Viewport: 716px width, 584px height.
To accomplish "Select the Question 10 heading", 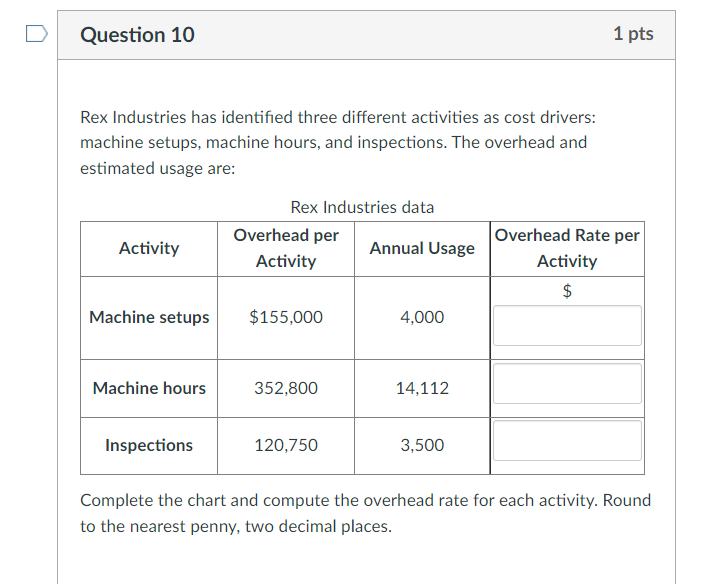I will click(x=137, y=35).
